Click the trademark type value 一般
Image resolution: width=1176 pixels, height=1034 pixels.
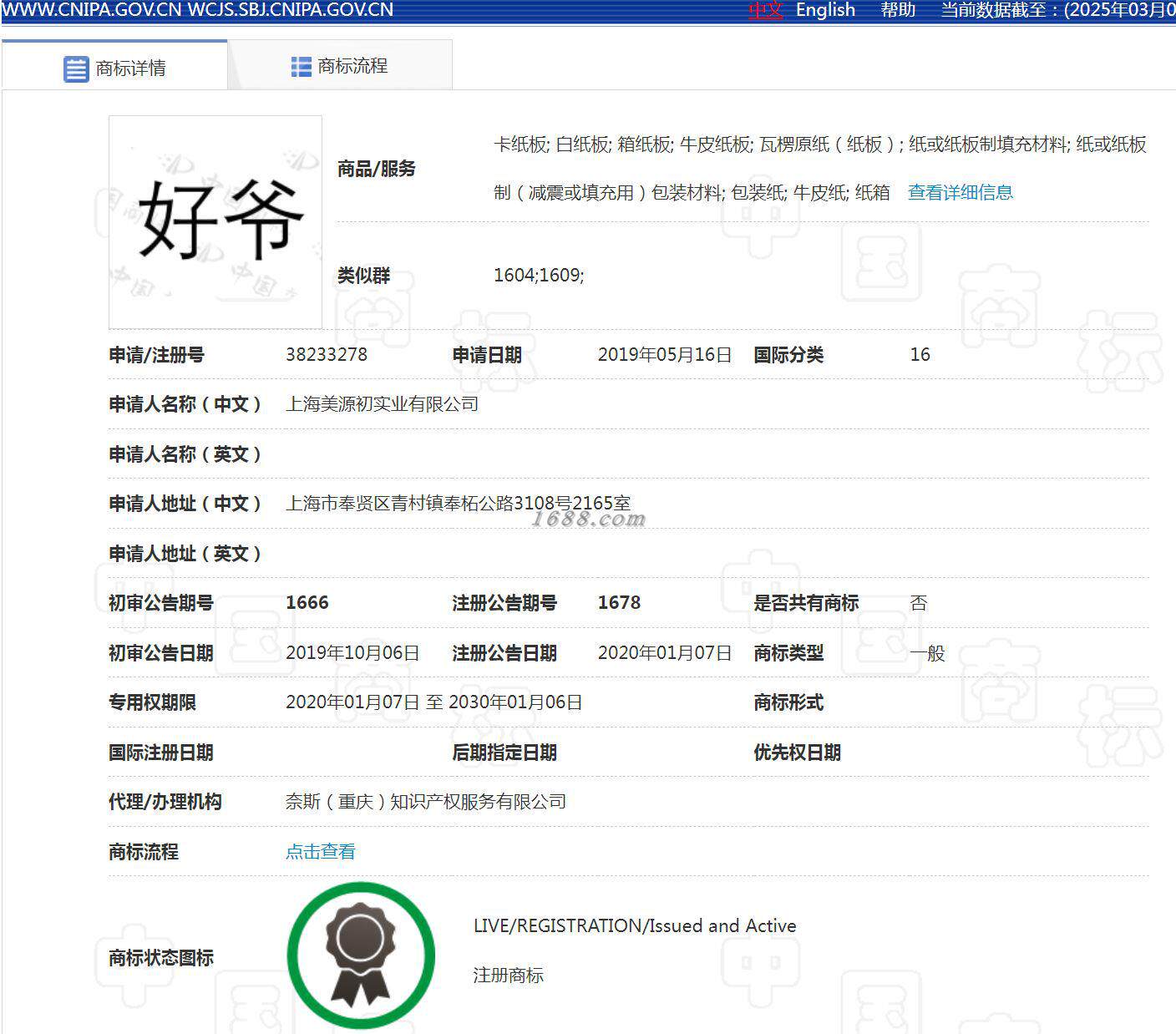click(x=927, y=652)
